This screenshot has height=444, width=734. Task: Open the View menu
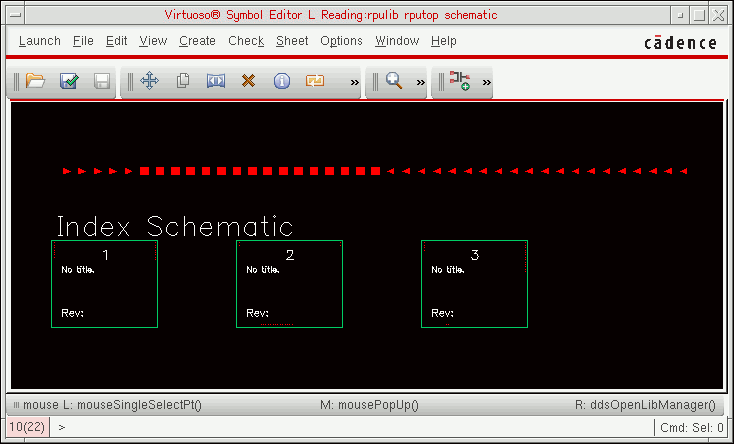(x=153, y=41)
